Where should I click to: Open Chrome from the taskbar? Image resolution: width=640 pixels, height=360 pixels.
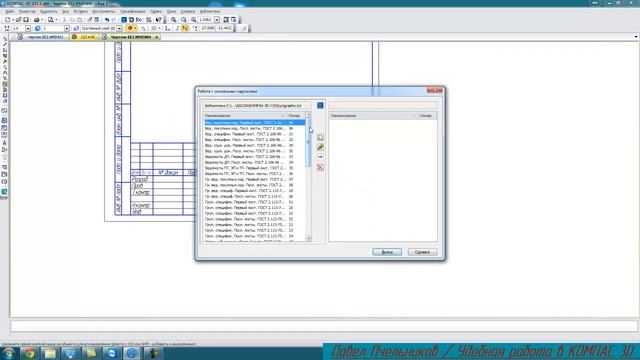[x=29, y=353]
